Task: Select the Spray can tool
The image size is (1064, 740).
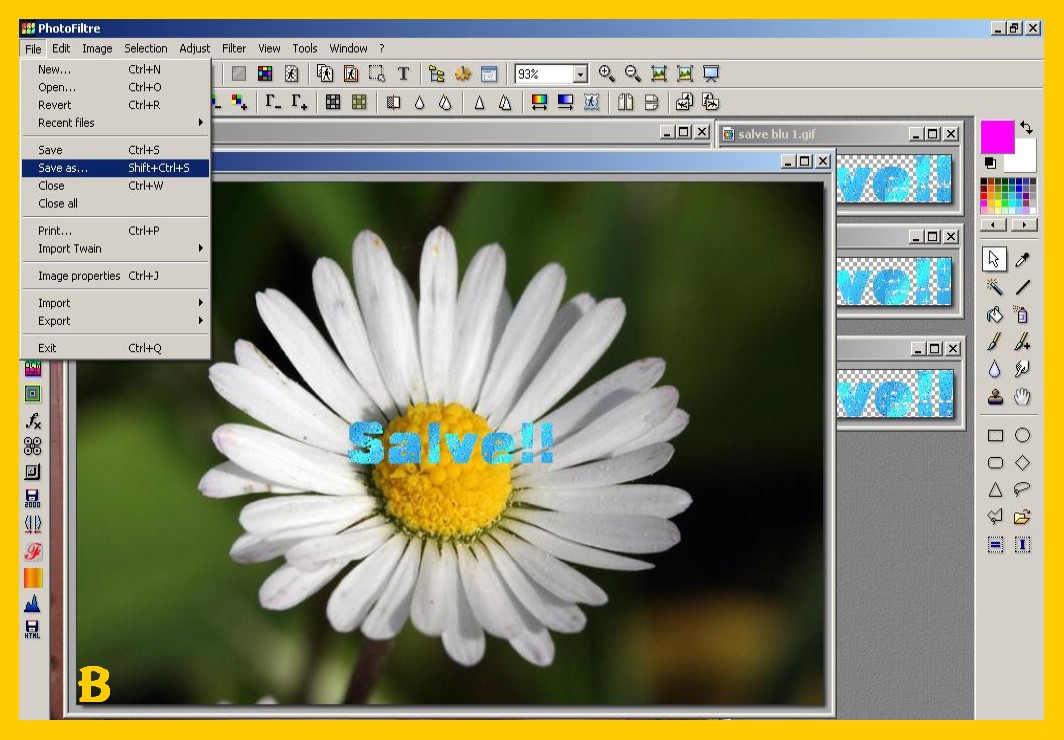Action: pos(1022,315)
